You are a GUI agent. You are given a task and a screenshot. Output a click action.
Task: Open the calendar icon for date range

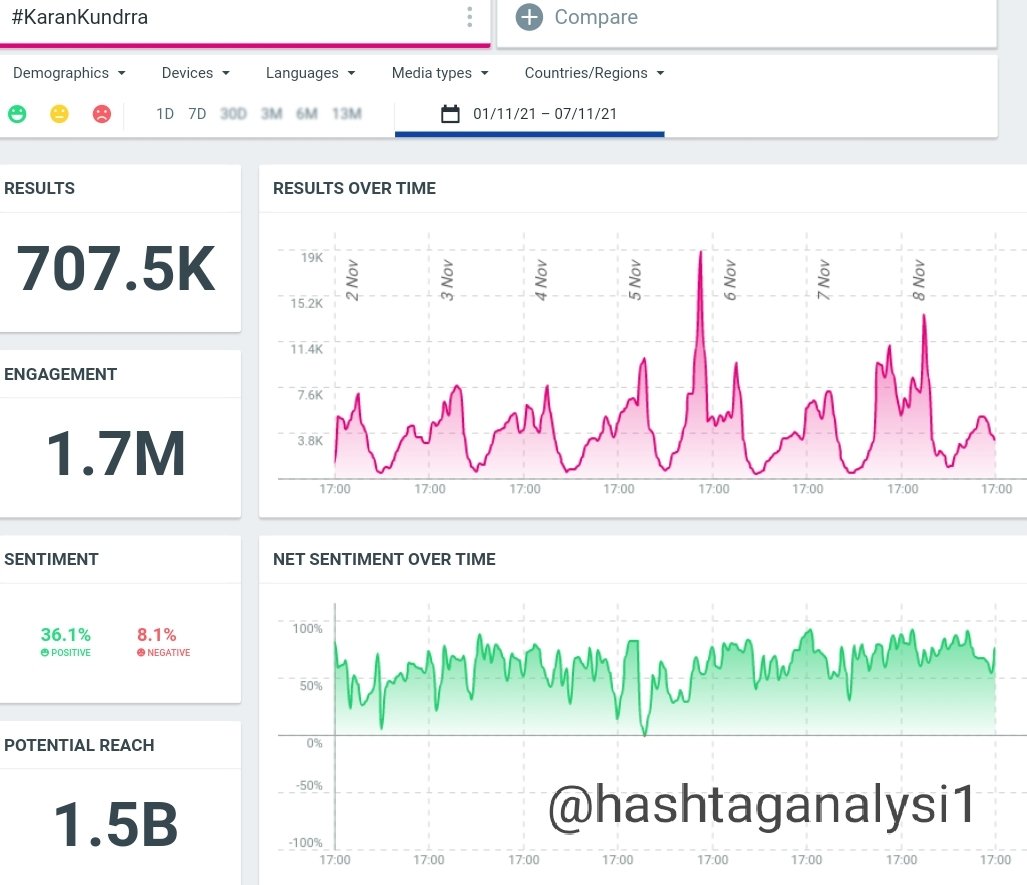(x=450, y=114)
